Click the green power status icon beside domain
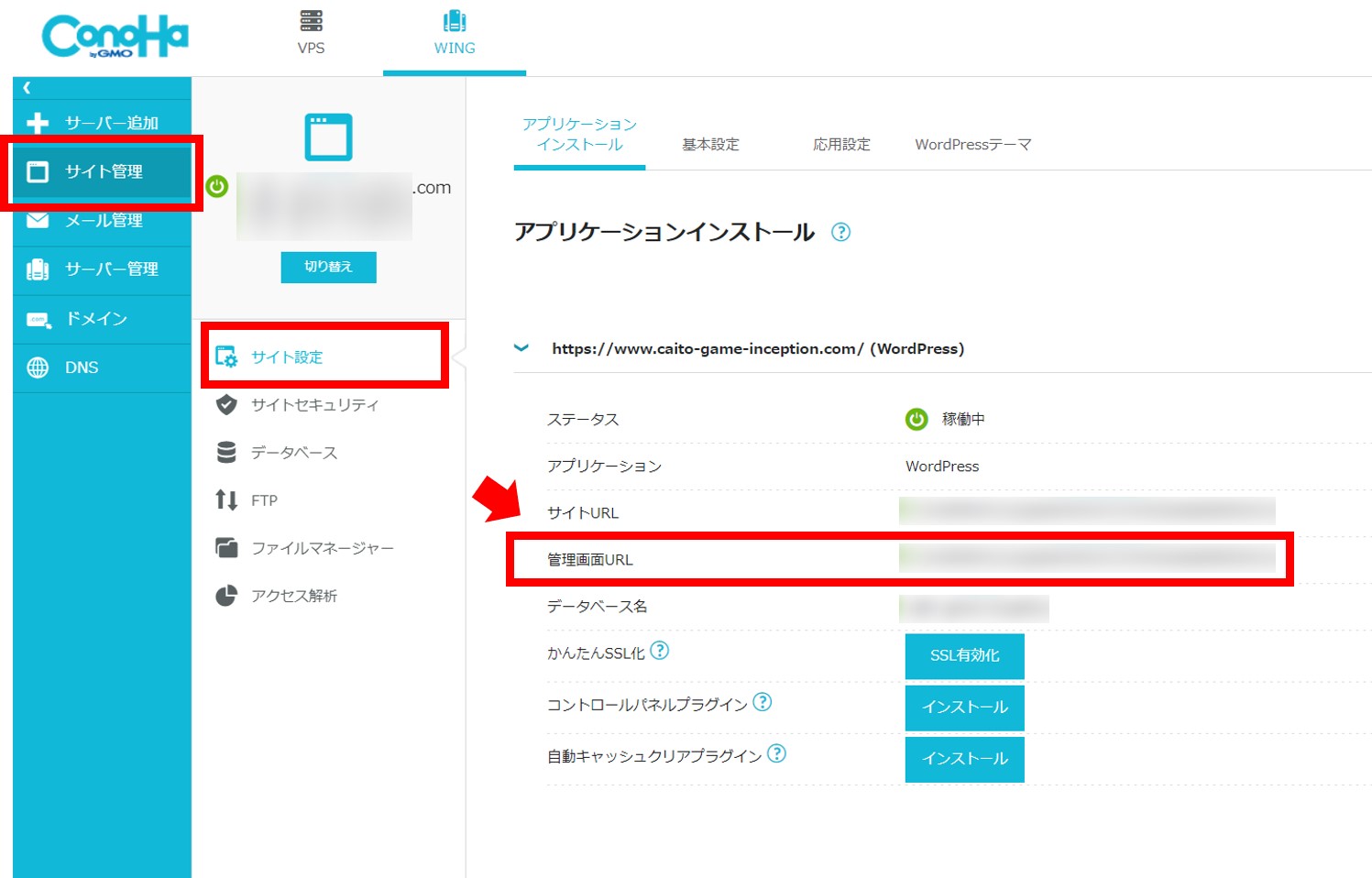The width and height of the screenshot is (1372, 878). pos(217,186)
